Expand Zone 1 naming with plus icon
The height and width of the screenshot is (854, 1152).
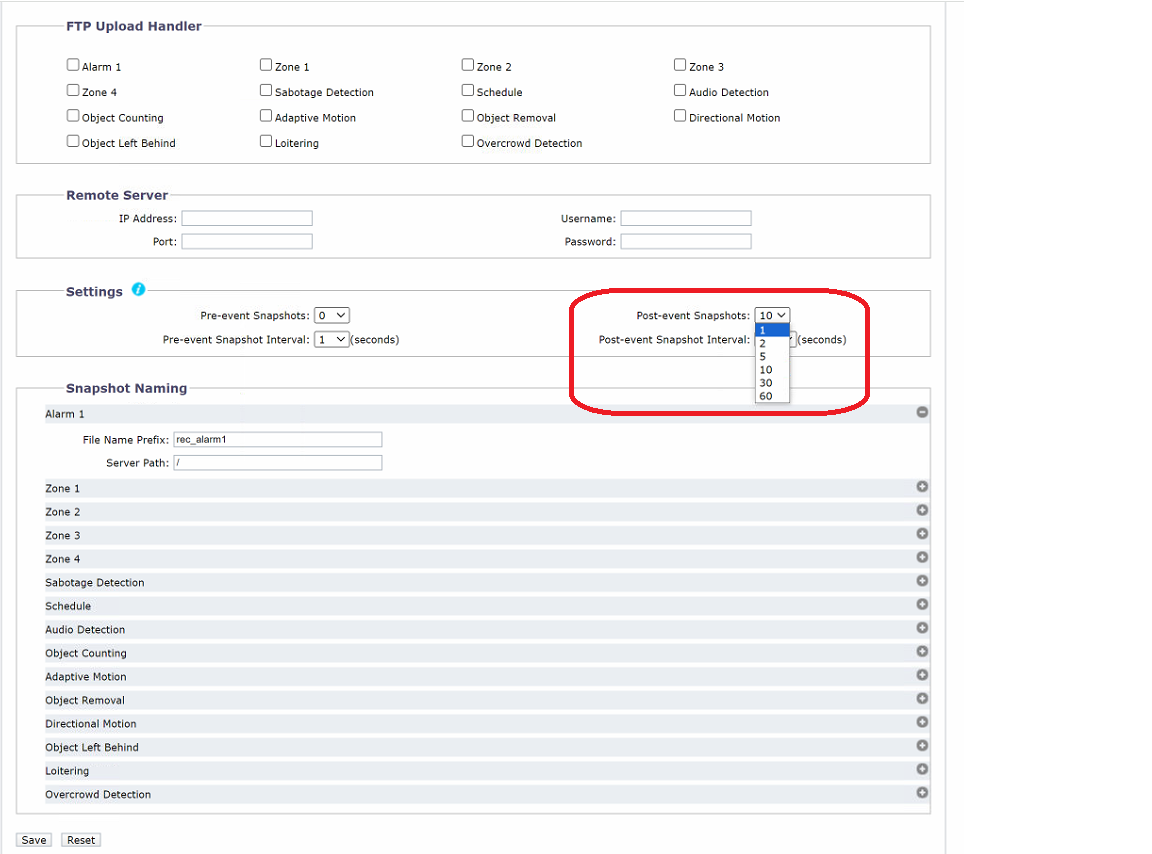(922, 487)
